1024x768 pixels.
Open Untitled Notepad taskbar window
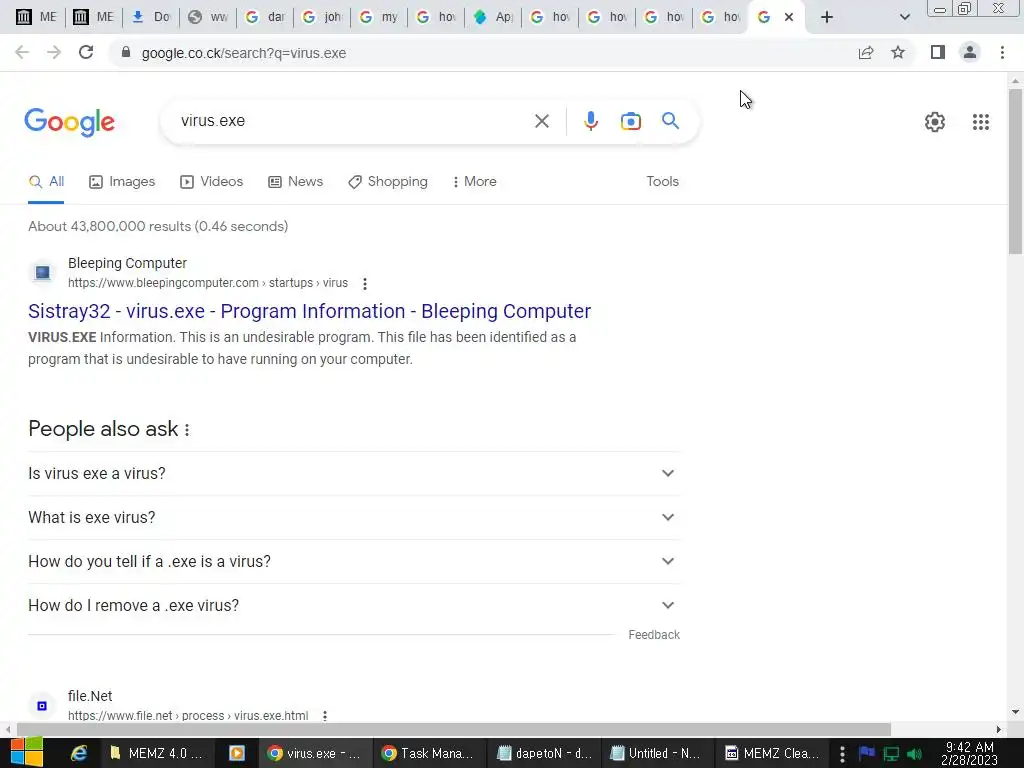pyautogui.click(x=656, y=753)
